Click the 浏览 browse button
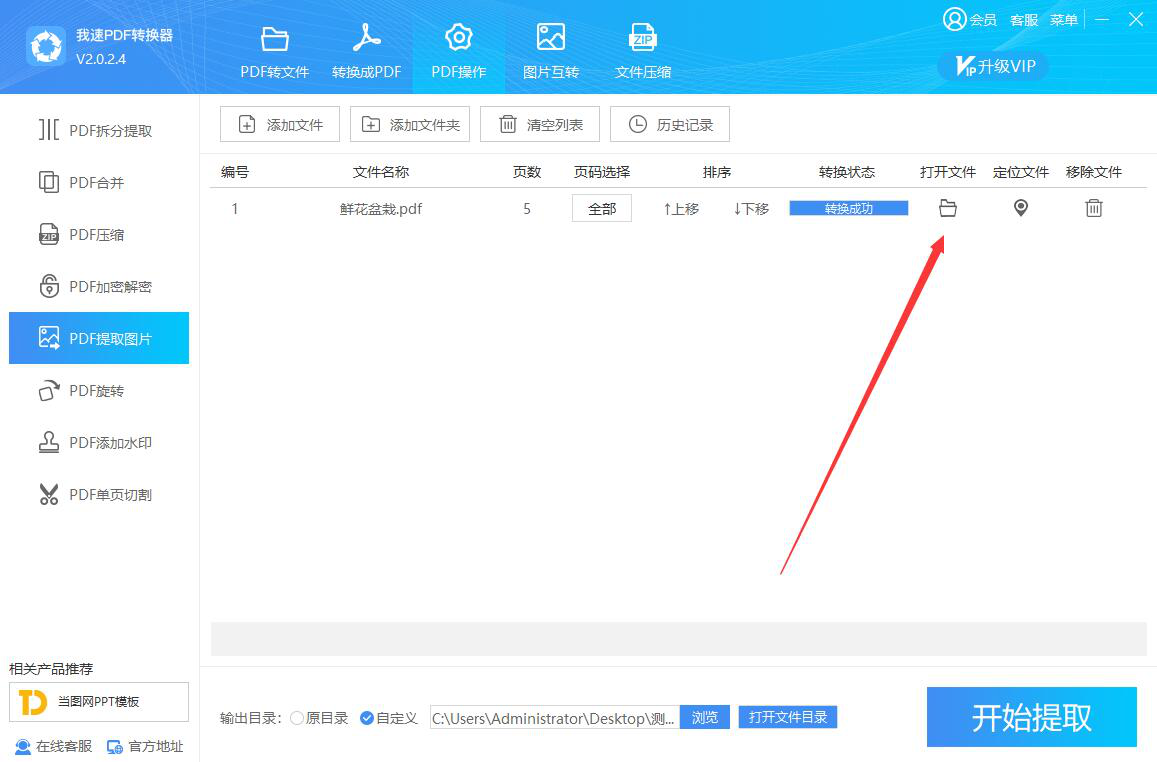 click(705, 717)
